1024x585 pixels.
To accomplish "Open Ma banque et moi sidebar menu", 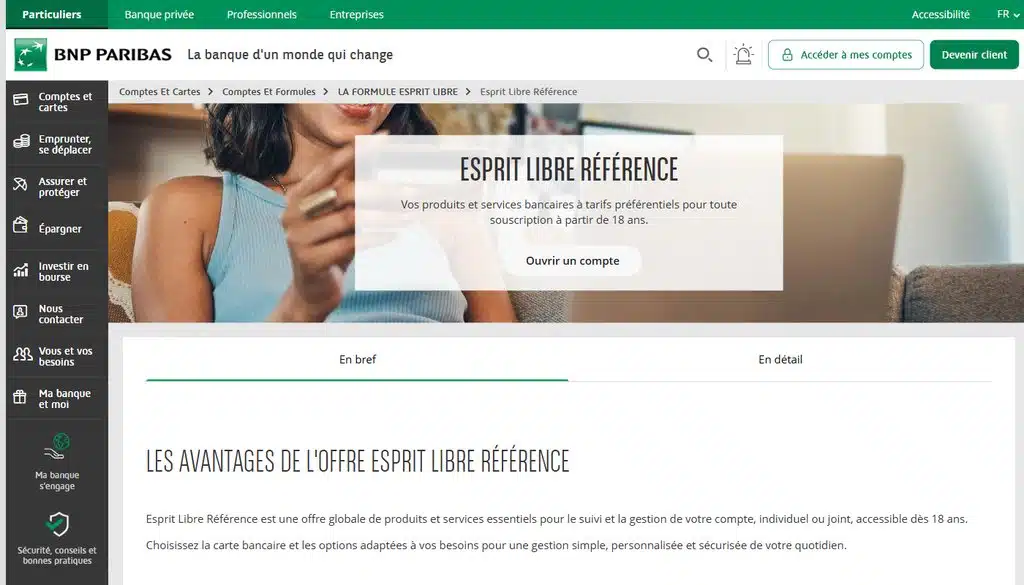I will [57, 398].
